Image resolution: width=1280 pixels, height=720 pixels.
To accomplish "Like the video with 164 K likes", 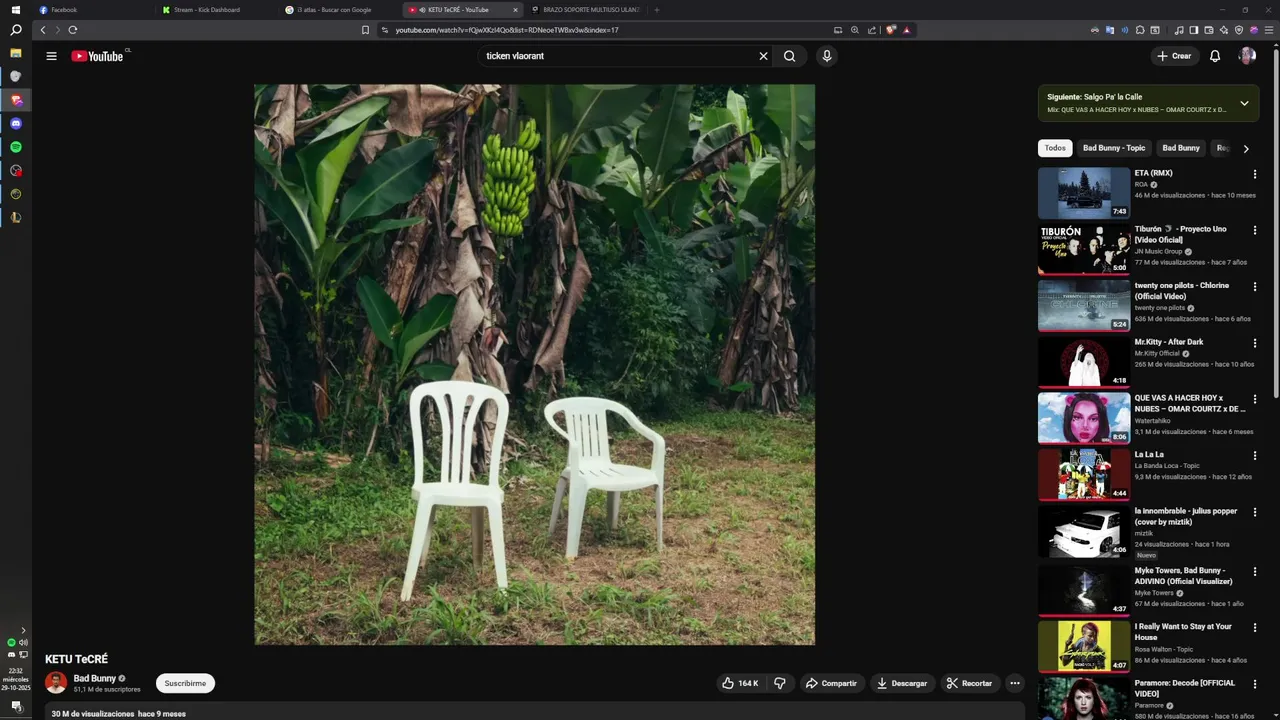I will pyautogui.click(x=741, y=683).
